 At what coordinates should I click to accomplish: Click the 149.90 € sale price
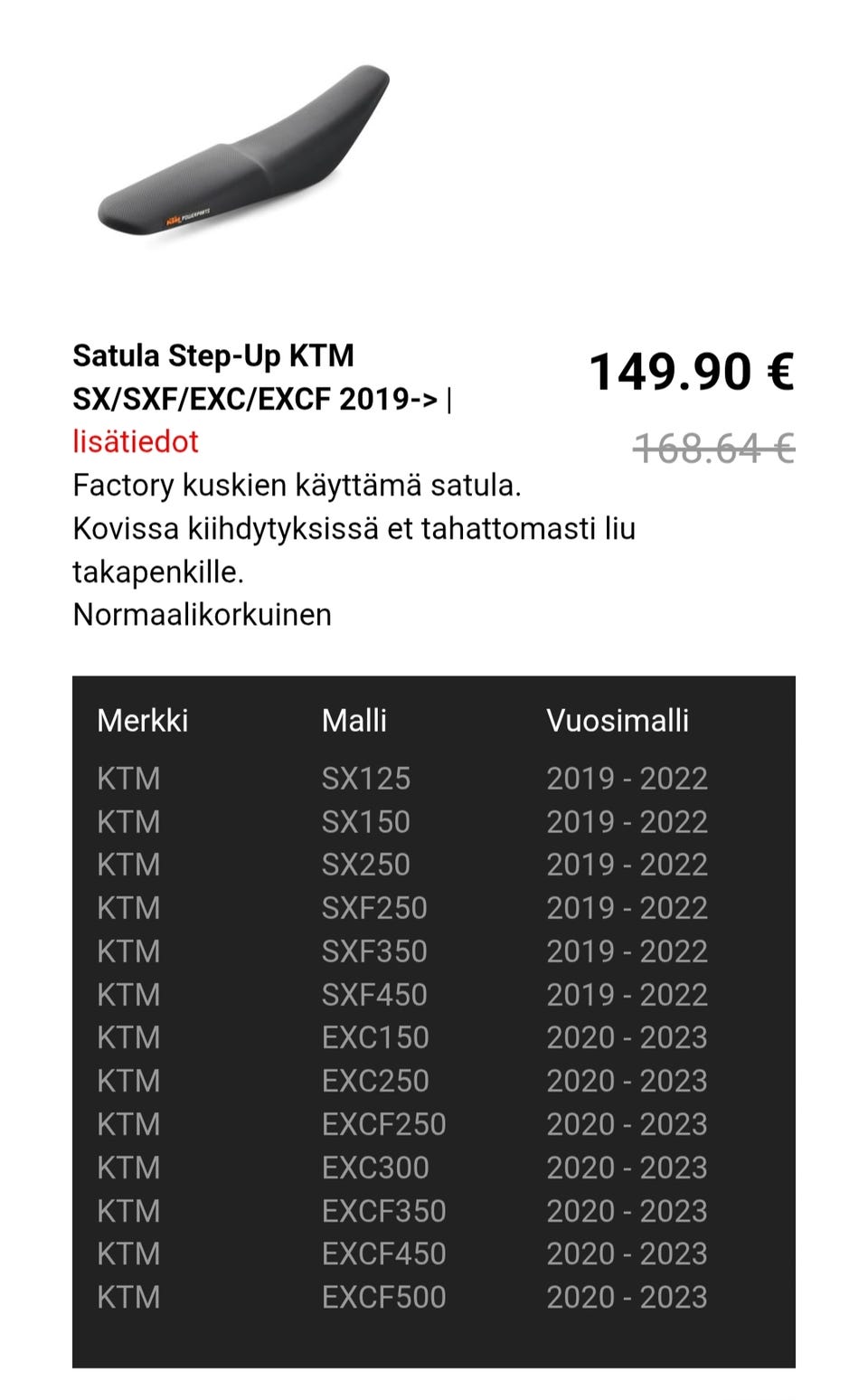[691, 372]
